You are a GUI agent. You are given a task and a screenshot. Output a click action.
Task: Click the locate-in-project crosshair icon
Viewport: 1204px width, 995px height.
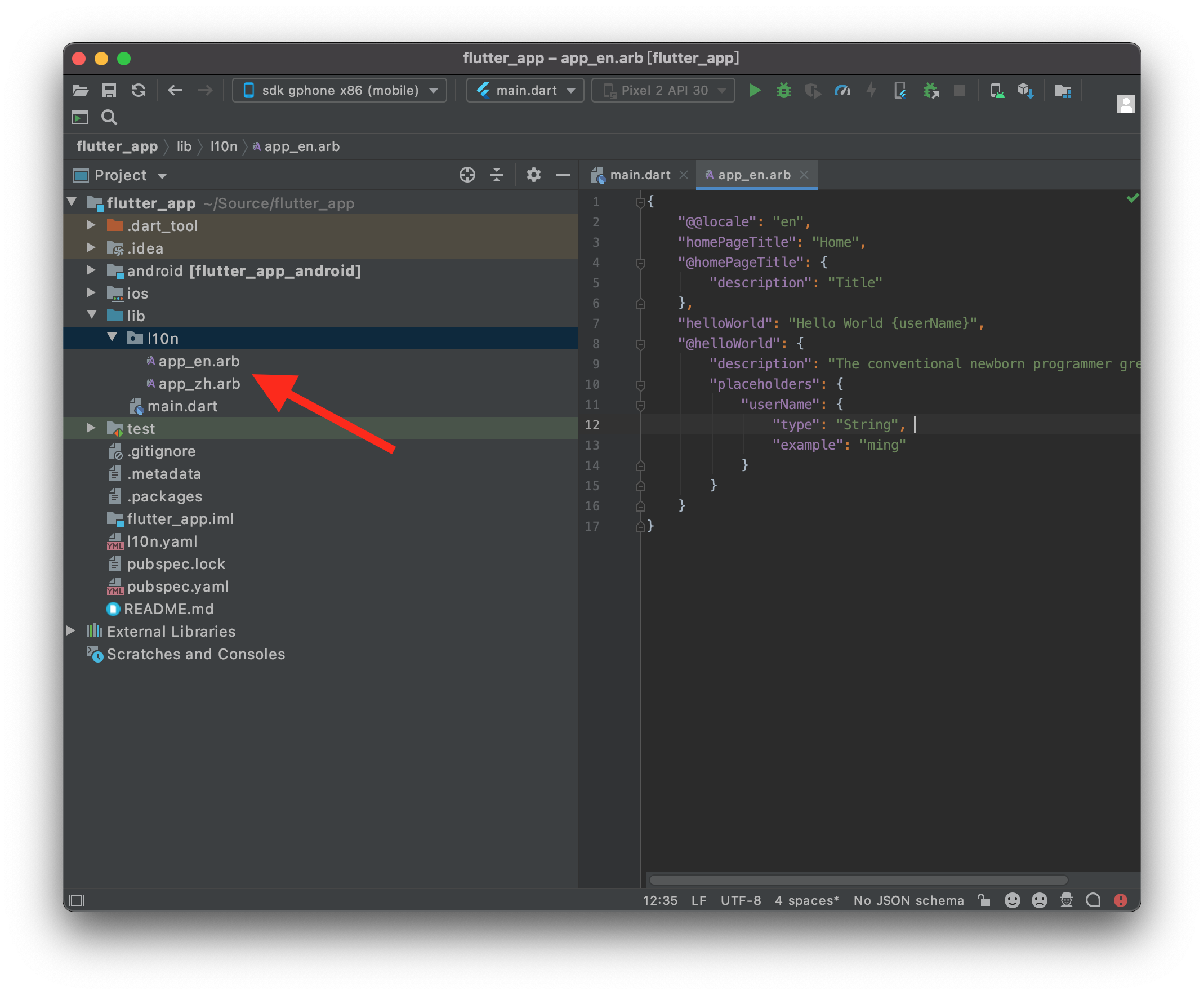tap(467, 175)
